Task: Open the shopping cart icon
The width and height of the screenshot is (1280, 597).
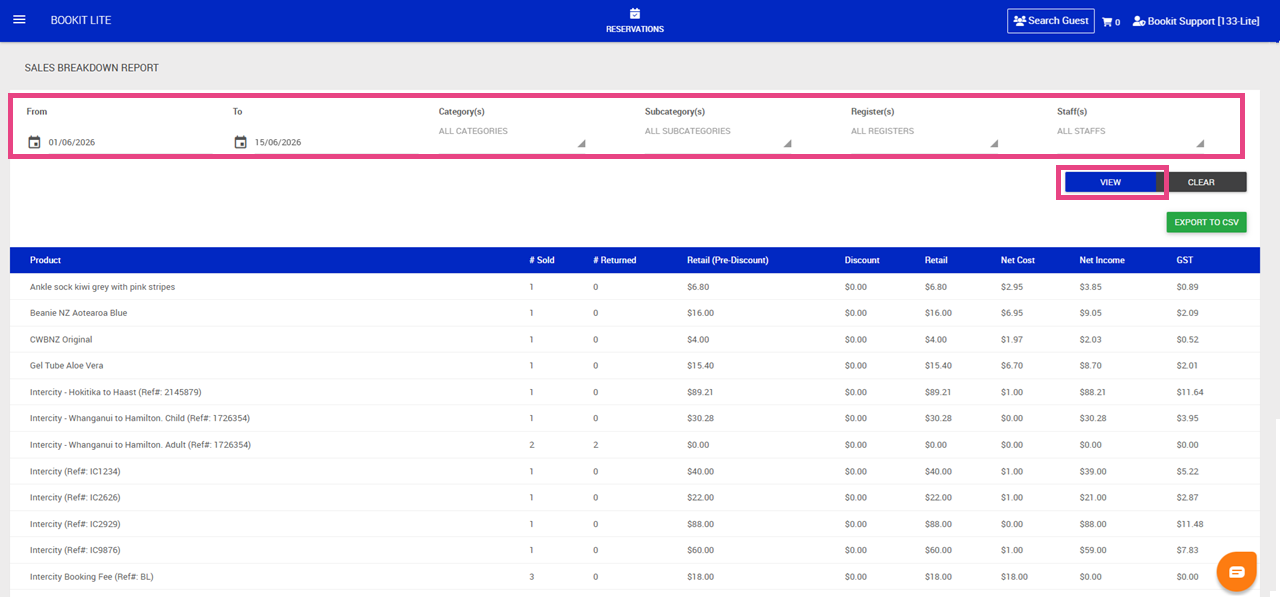Action: (1107, 21)
